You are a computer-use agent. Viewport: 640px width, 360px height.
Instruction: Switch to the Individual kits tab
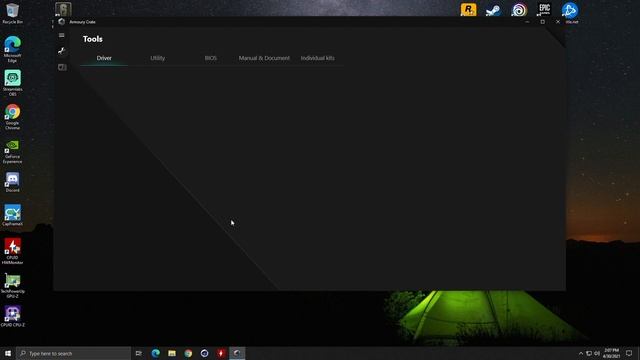[x=318, y=58]
